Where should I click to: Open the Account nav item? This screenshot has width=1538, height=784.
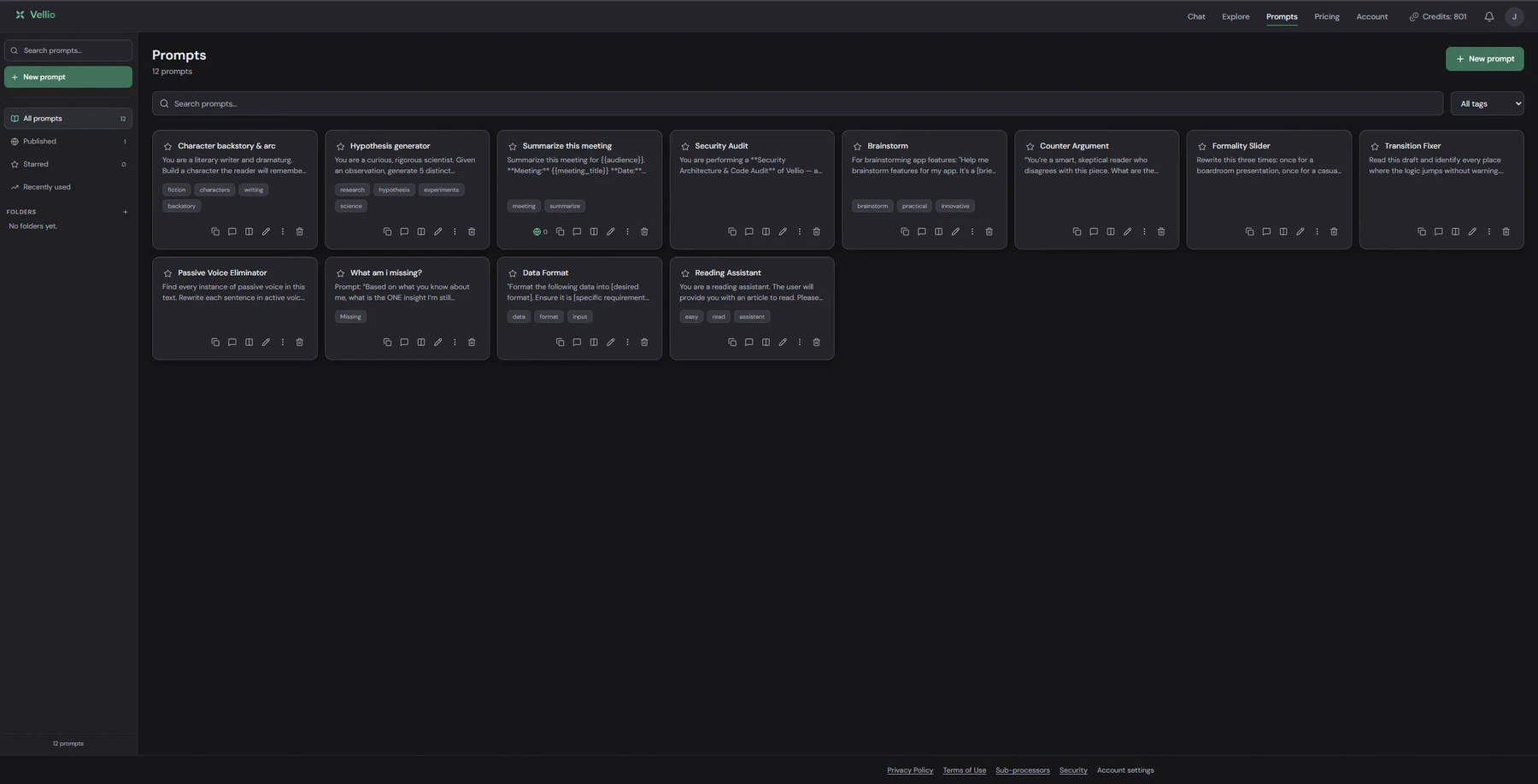tap(1372, 16)
